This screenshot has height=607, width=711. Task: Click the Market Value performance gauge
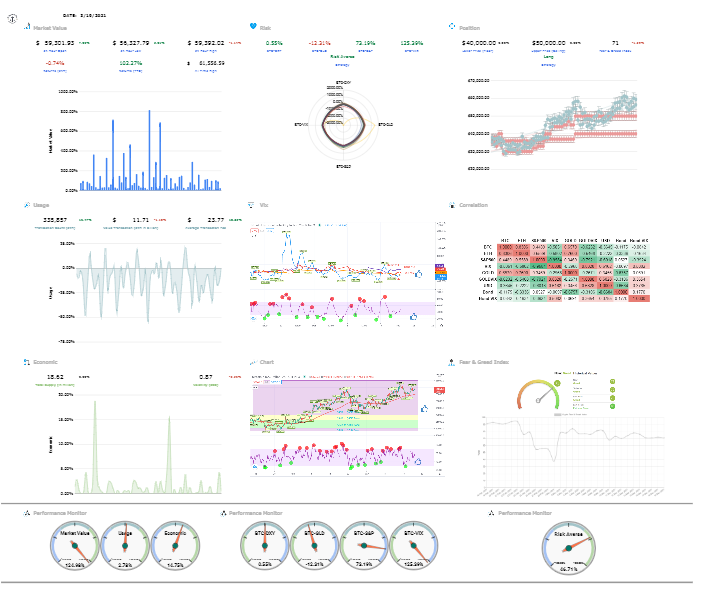point(75,546)
